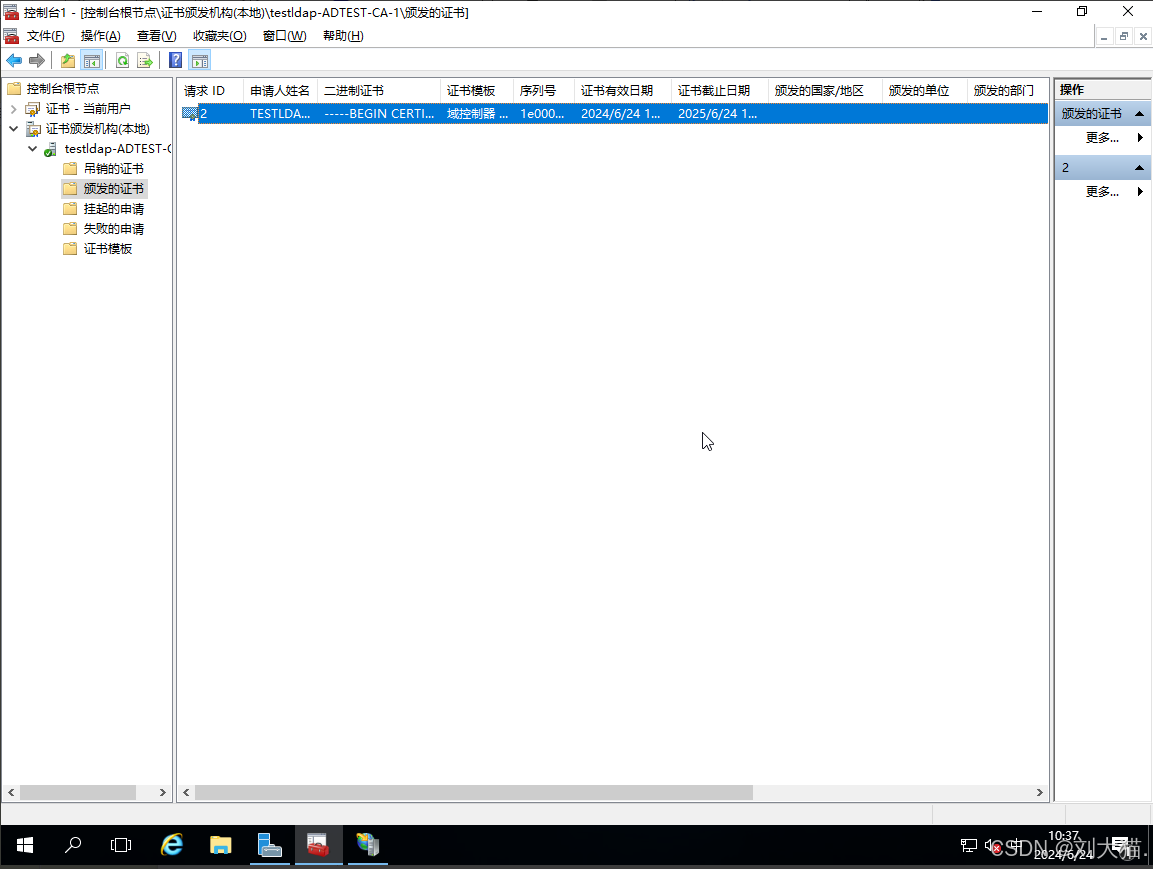Collapse the 颁发的证书 actions section

(1139, 114)
